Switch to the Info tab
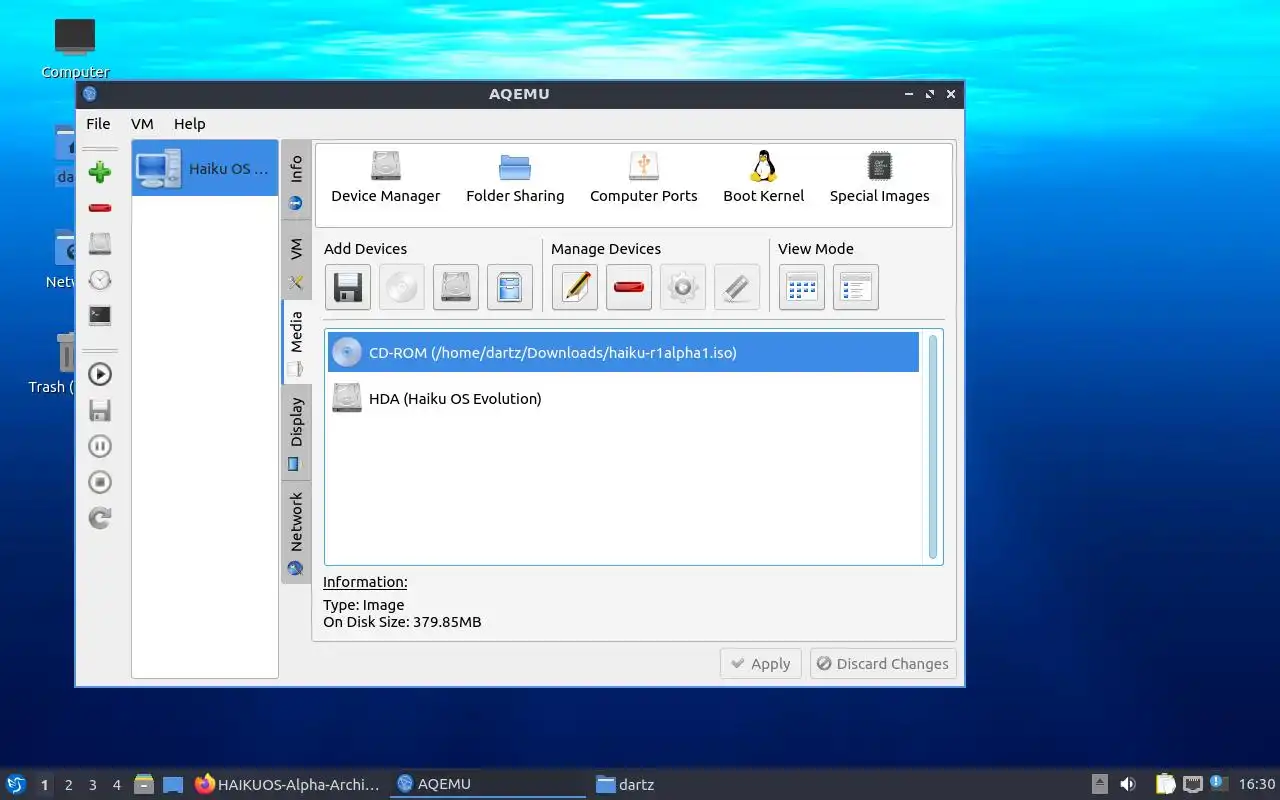This screenshot has height=800, width=1280. (x=296, y=181)
